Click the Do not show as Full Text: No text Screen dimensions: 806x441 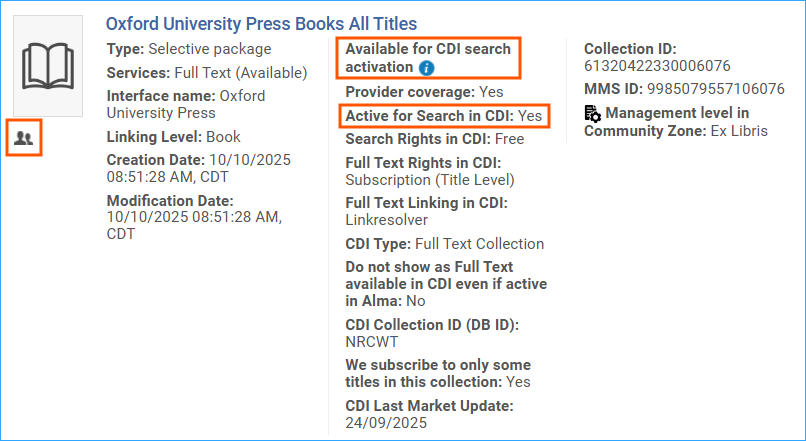[446, 284]
